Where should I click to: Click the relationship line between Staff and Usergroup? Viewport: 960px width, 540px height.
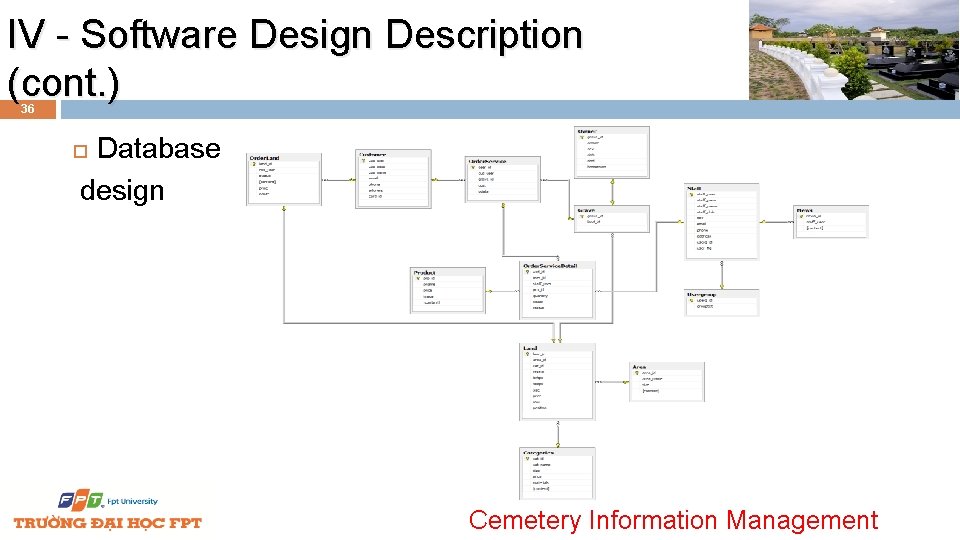tap(722, 275)
